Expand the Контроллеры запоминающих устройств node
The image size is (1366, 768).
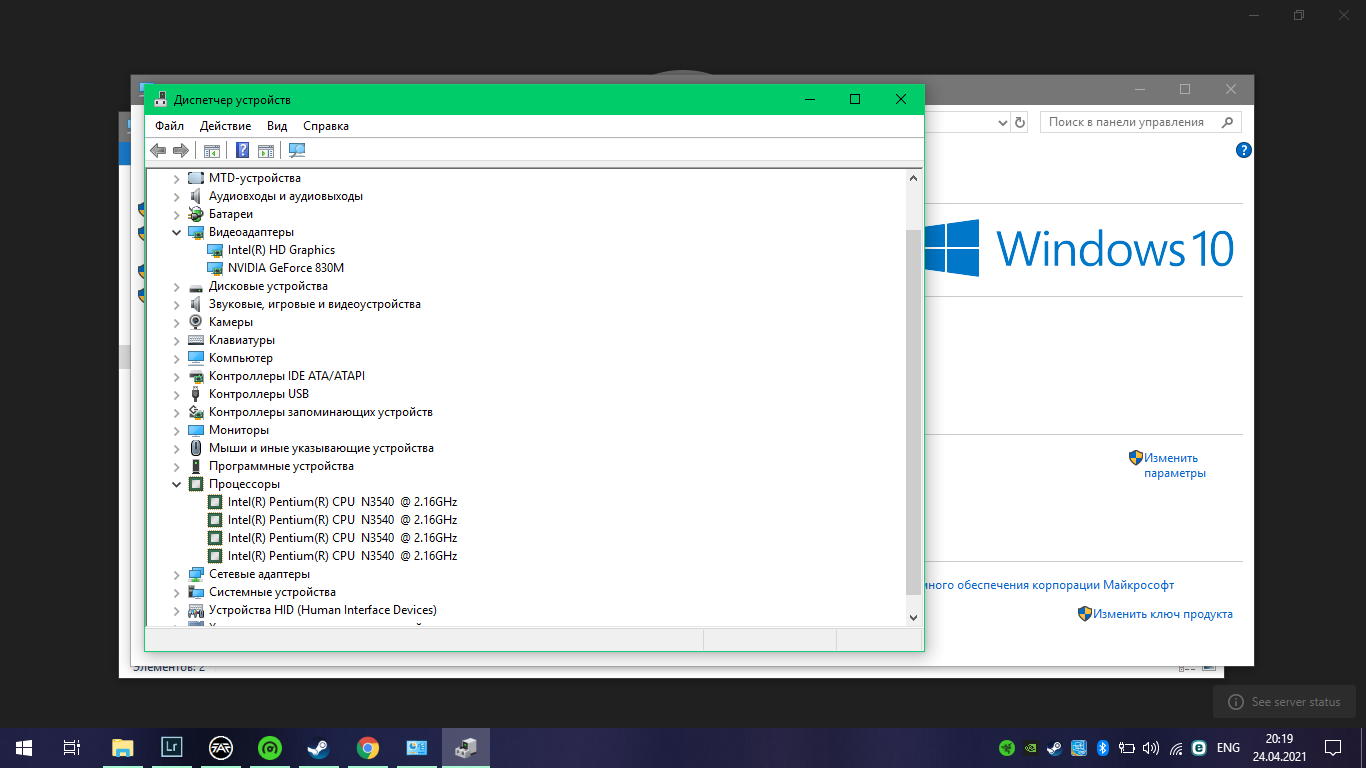pos(177,412)
